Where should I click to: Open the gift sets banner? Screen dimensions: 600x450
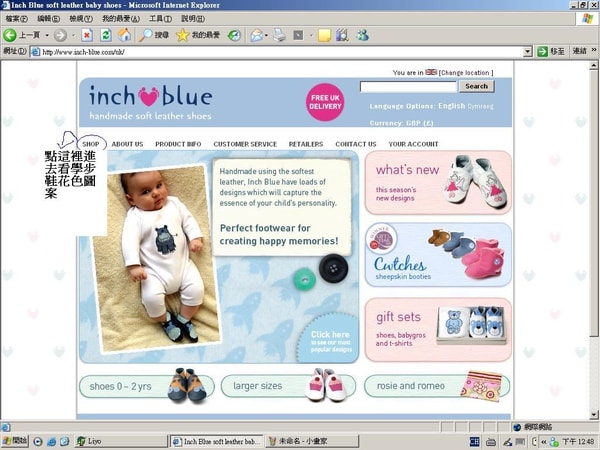pos(438,329)
